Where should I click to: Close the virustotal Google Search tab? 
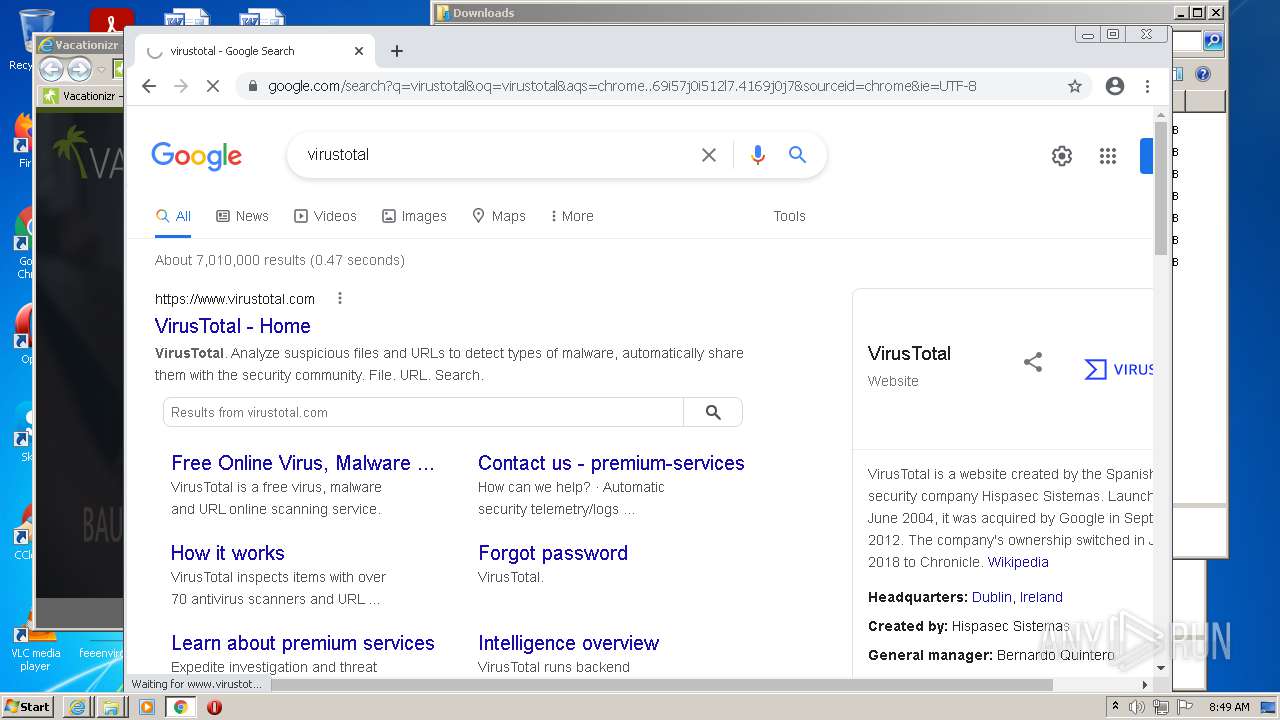point(359,51)
